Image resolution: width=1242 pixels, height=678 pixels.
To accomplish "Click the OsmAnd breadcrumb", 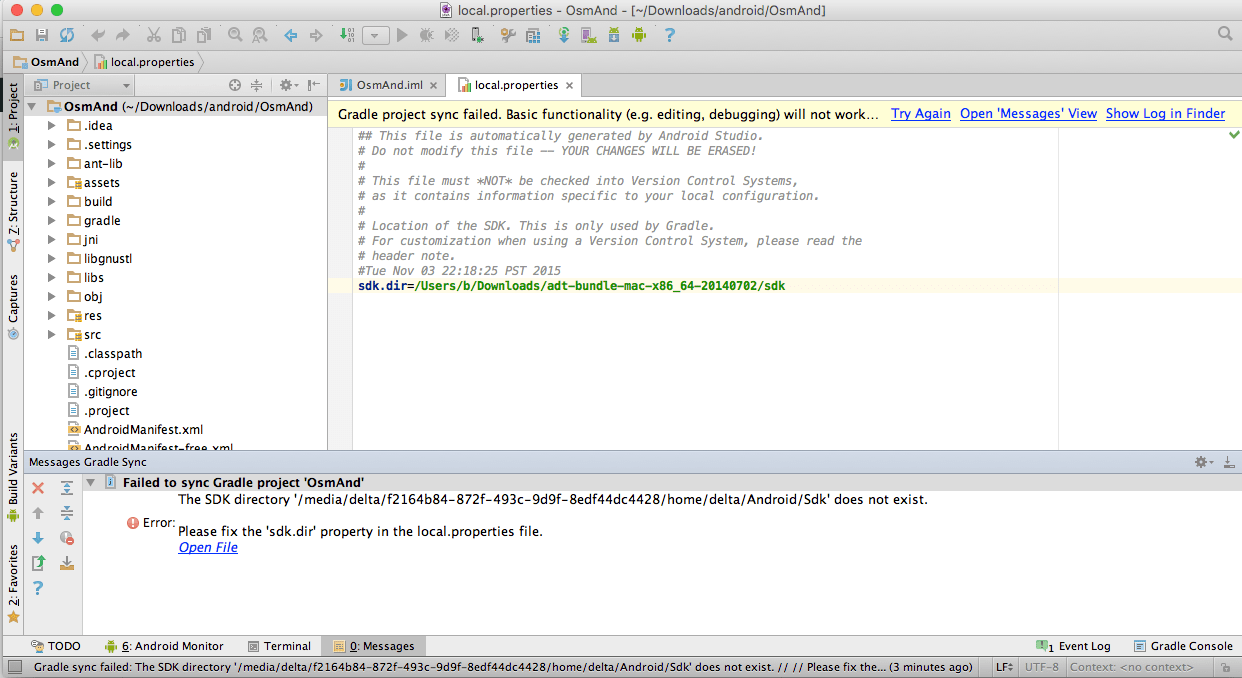I will click(45, 62).
